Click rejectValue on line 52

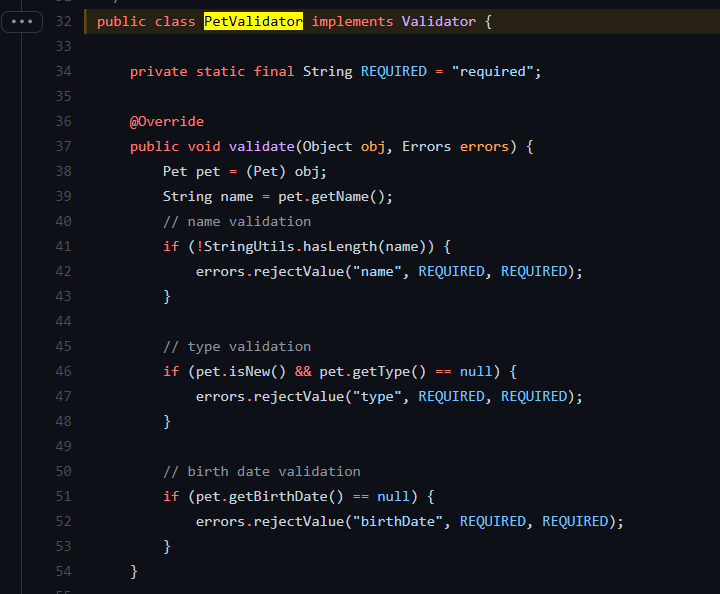(299, 521)
